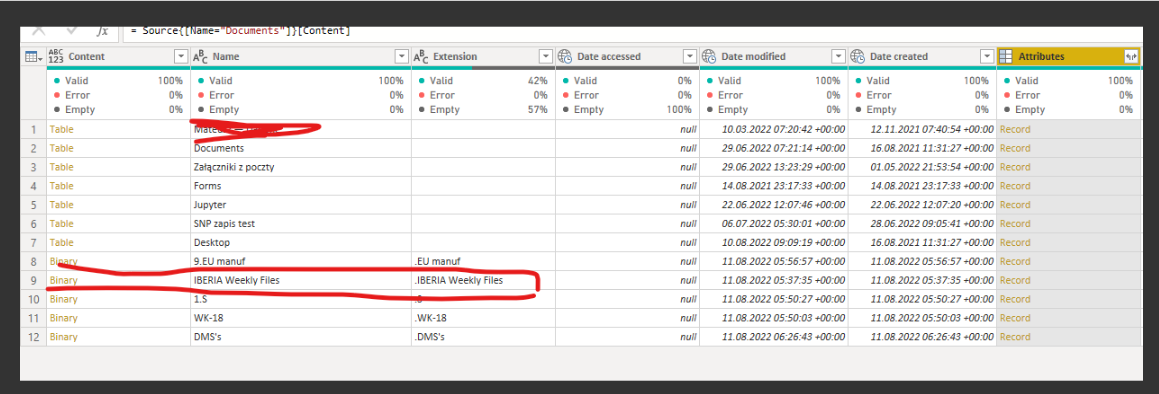Click the datetime type icon of Date accessed

click(565, 56)
